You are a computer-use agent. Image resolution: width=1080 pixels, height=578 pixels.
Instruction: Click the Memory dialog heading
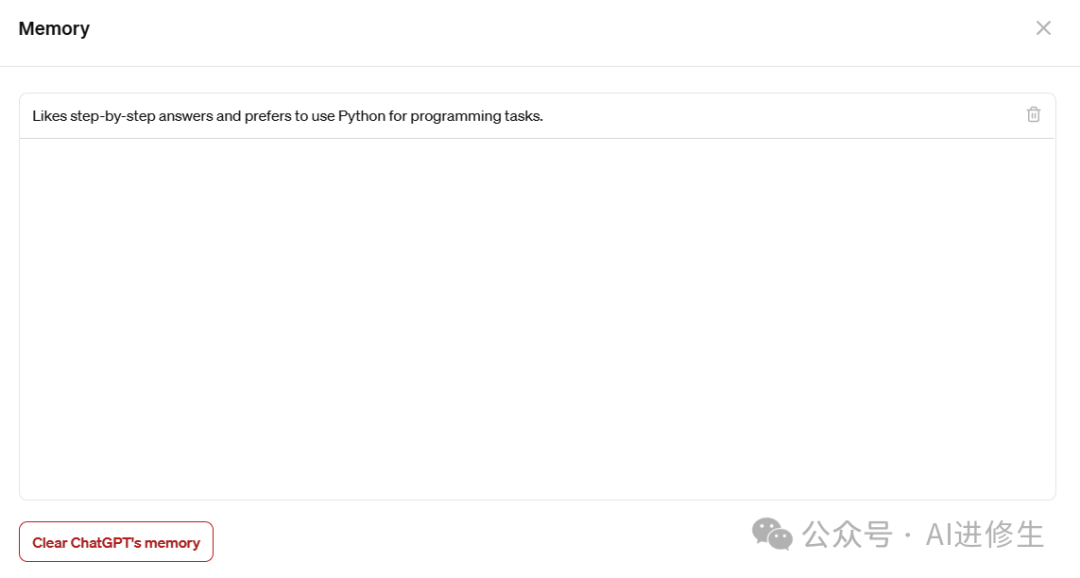(x=54, y=29)
